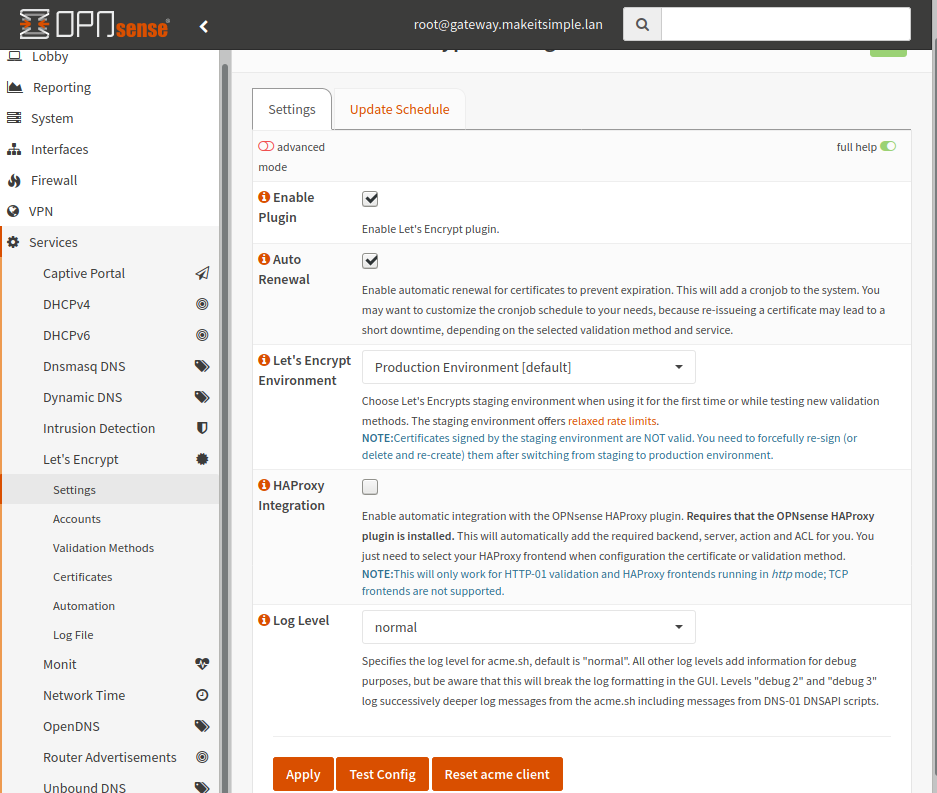This screenshot has height=793, width=937.
Task: Turn off the full help toggle
Action: coord(888,147)
